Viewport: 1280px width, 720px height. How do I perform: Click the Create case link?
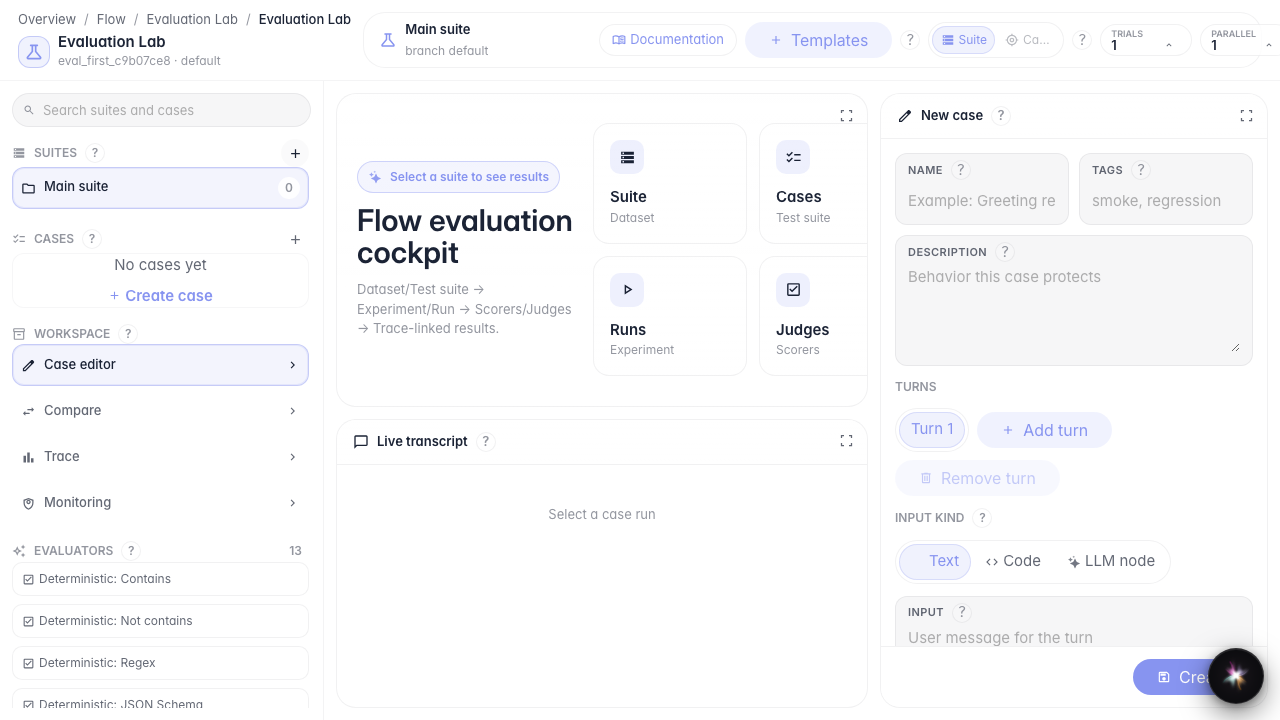coord(160,296)
